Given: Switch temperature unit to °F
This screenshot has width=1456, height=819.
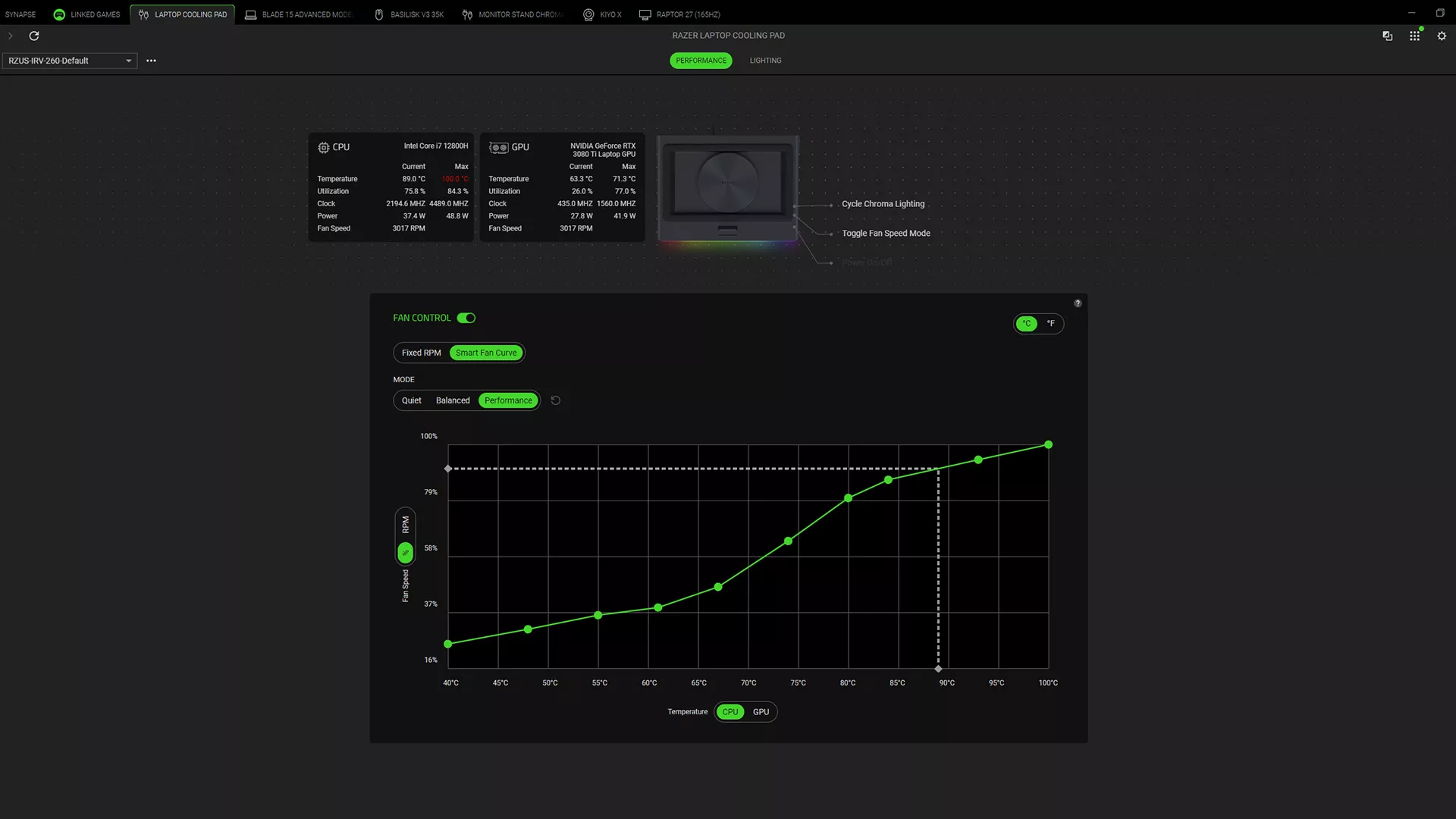Looking at the screenshot, I should pyautogui.click(x=1051, y=324).
